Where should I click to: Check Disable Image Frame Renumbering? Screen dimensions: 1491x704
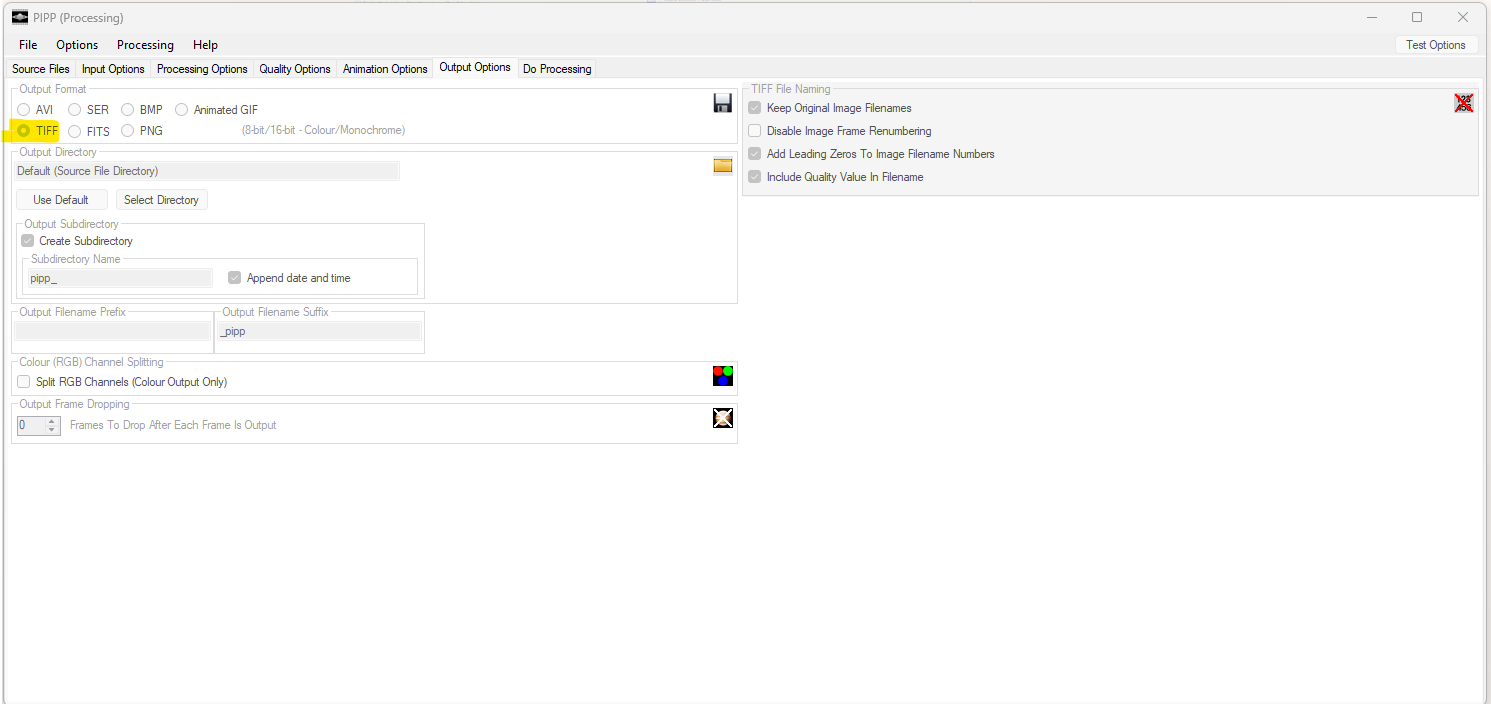tap(755, 131)
